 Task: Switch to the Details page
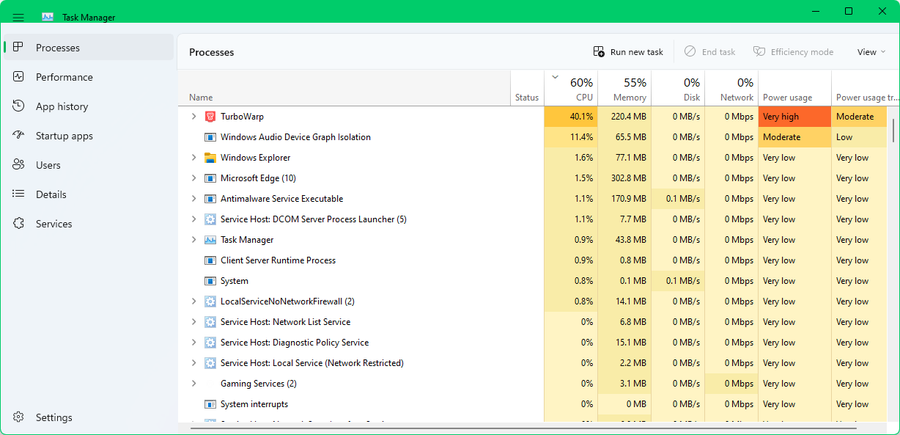[51, 195]
